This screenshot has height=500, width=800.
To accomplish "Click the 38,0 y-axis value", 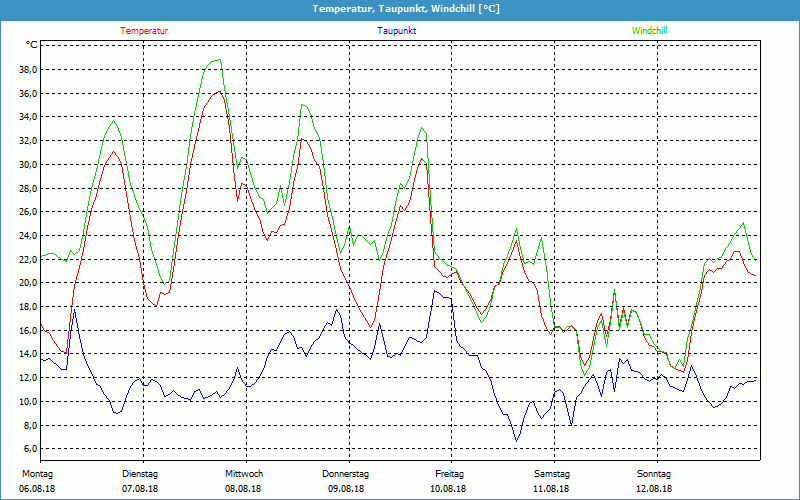I will coord(28,69).
